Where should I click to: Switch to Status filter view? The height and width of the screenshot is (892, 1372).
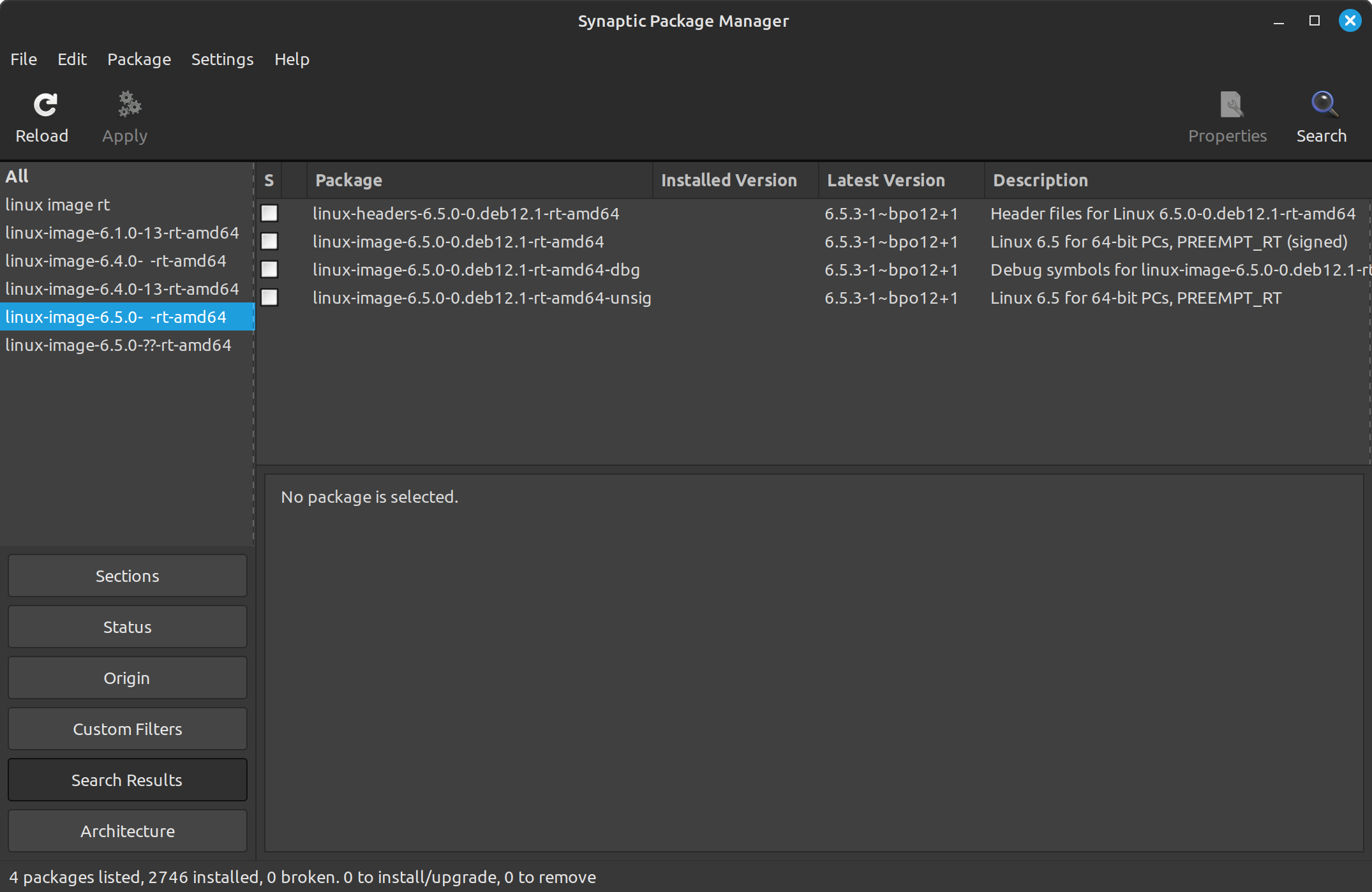point(128,627)
